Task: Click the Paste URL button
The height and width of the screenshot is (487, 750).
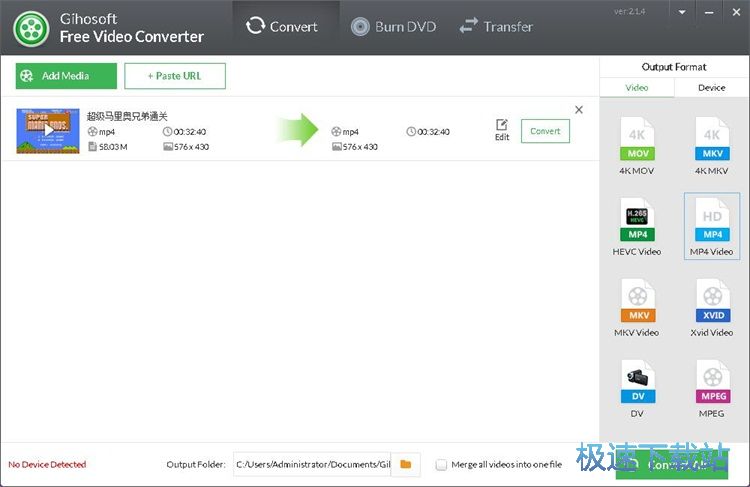Action: pos(175,76)
